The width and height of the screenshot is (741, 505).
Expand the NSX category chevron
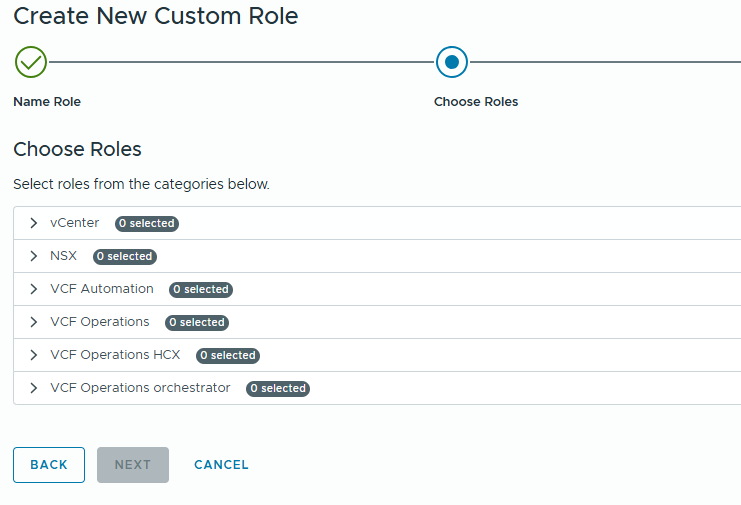34,256
